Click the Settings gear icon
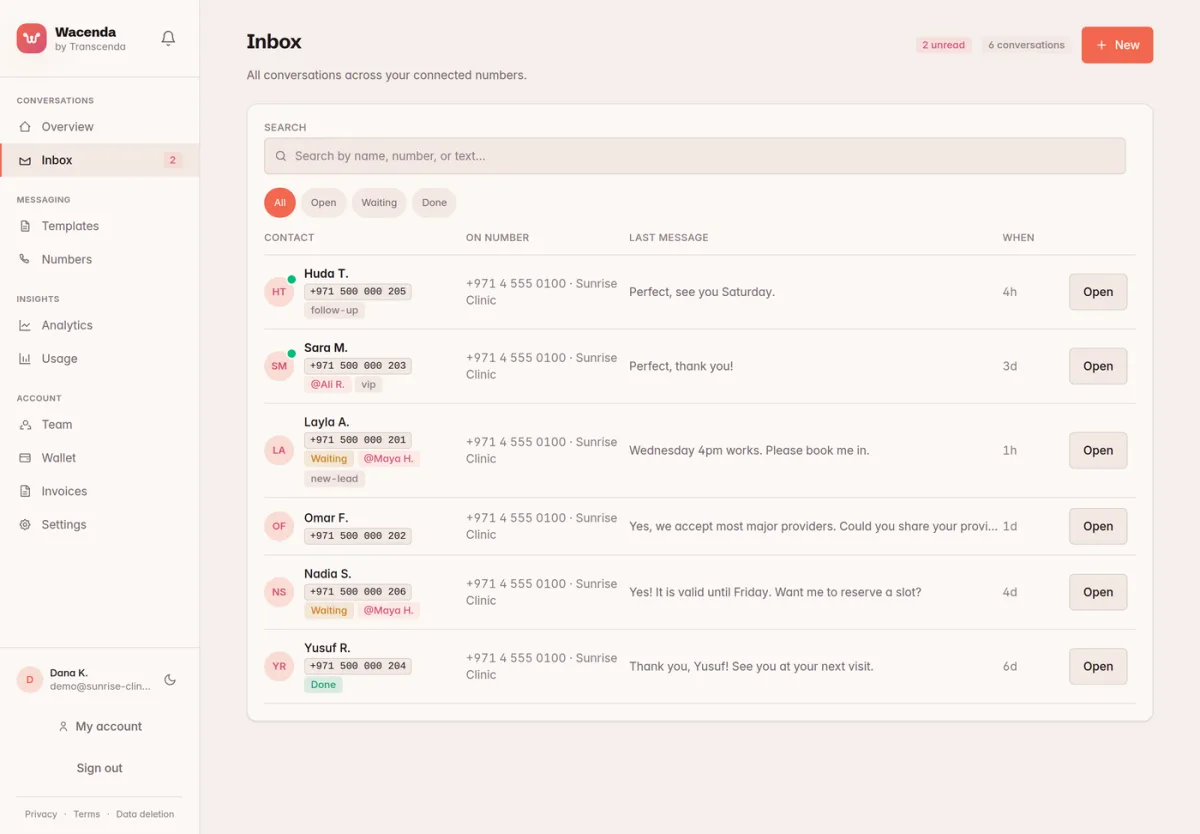 point(25,524)
